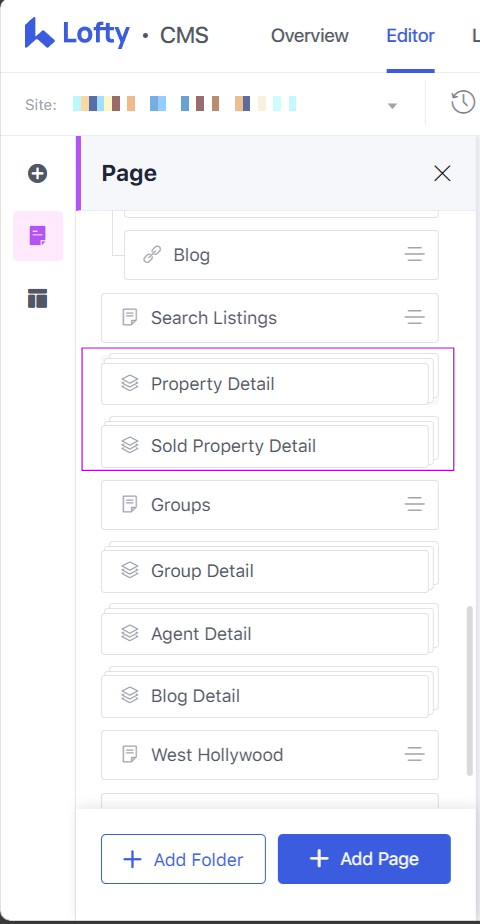480x924 pixels.
Task: Open the layout sections icon in sidebar
Action: 37,299
